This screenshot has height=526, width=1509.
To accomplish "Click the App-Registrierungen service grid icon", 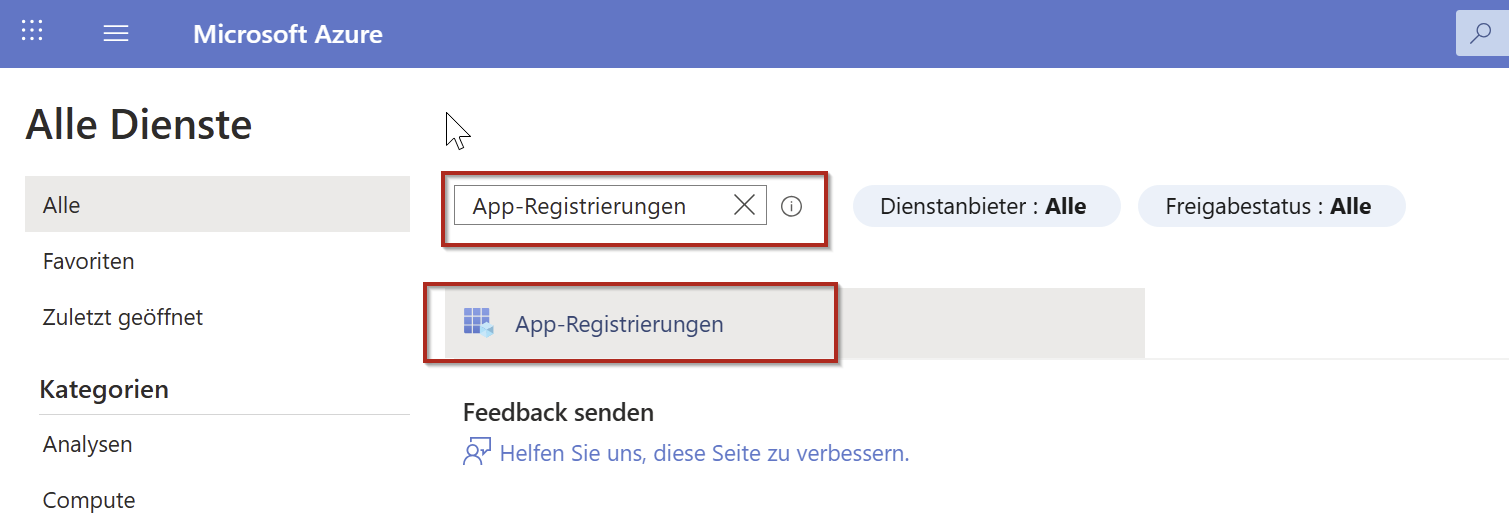I will 478,323.
